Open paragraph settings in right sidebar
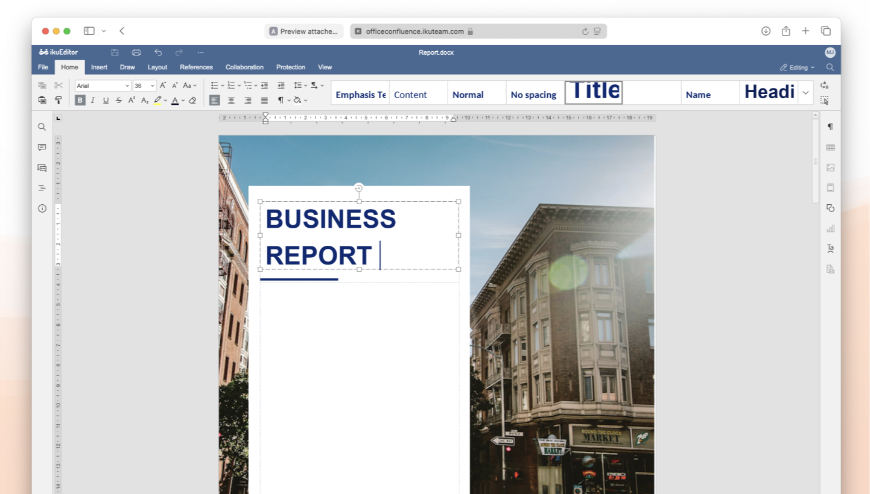The width and height of the screenshot is (870, 494). (x=830, y=127)
